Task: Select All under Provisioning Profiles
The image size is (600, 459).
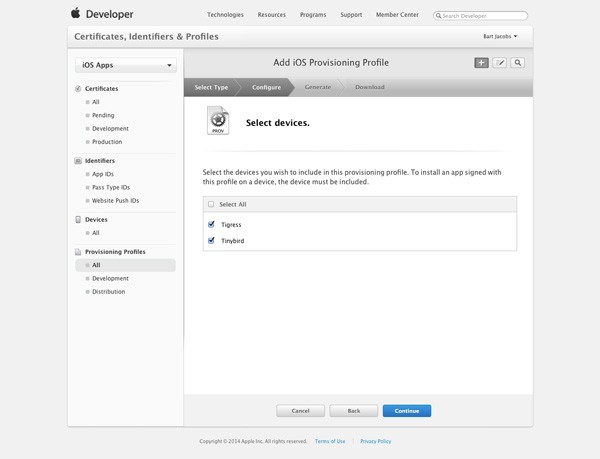Action: click(x=126, y=265)
